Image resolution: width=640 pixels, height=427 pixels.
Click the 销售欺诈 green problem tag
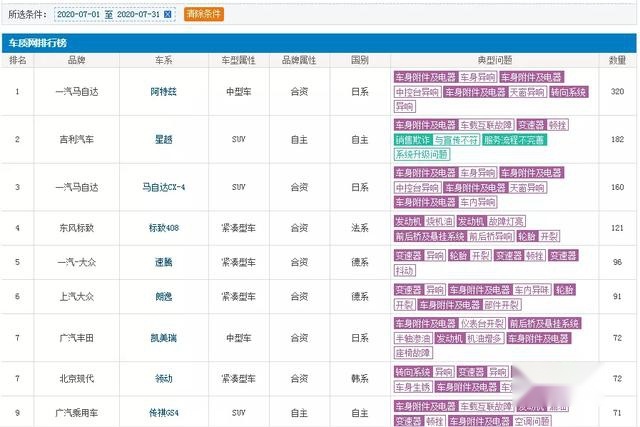(x=413, y=140)
